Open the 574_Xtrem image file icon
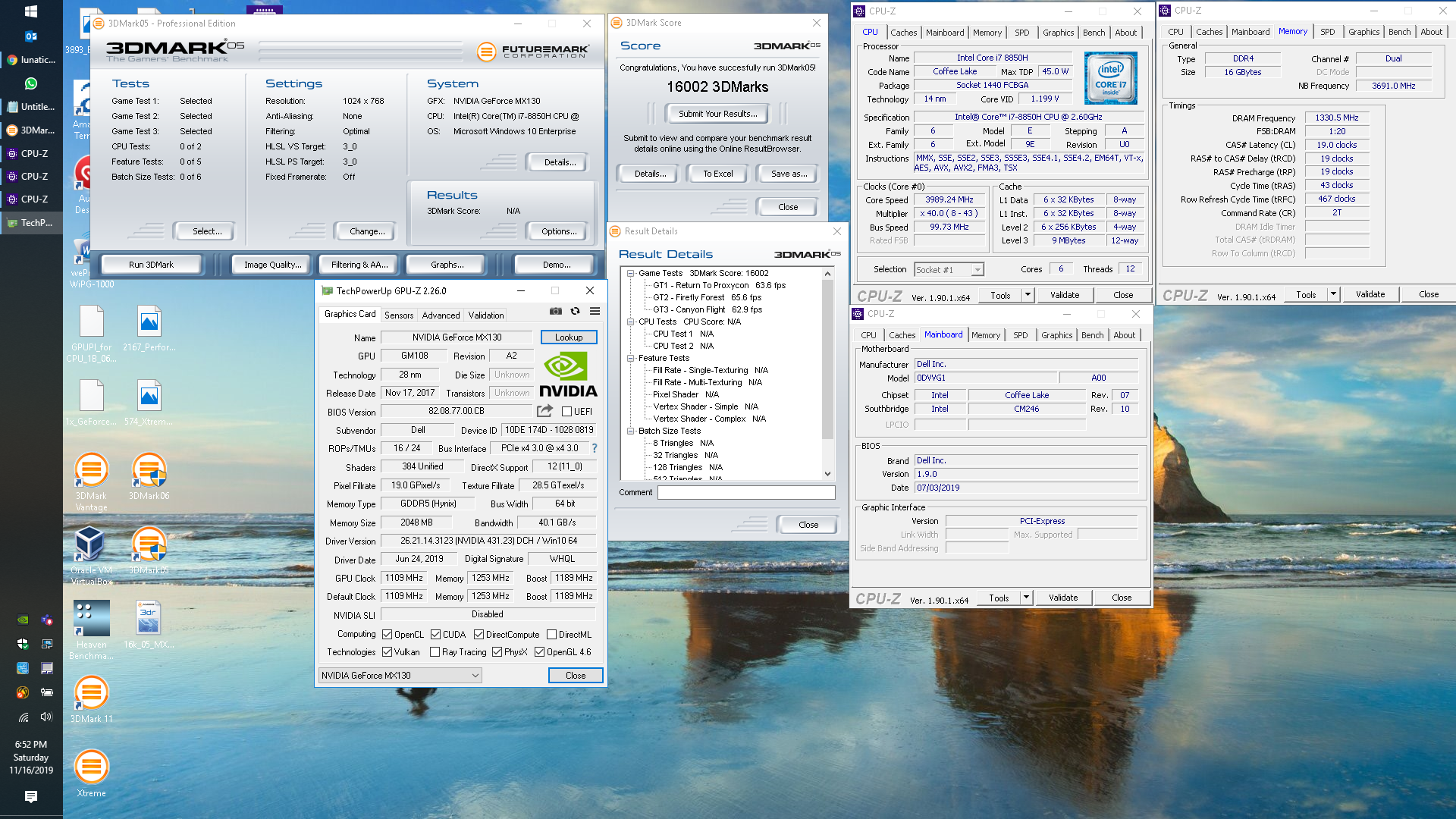 coord(149,402)
